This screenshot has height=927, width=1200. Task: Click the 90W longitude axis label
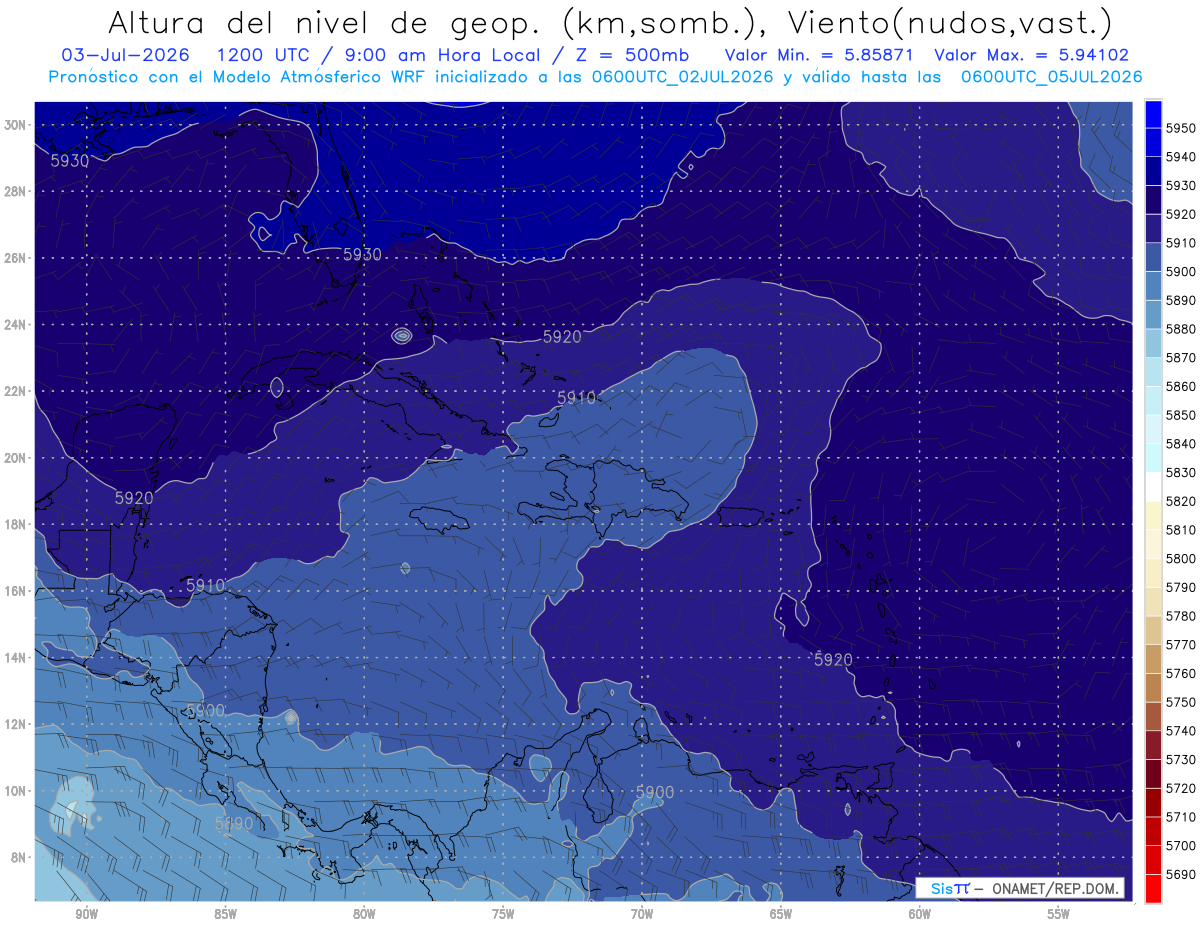(86, 913)
